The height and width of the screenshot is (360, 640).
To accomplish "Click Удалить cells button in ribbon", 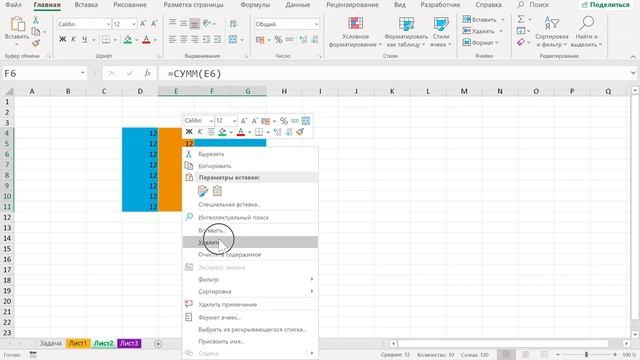I will tap(479, 31).
